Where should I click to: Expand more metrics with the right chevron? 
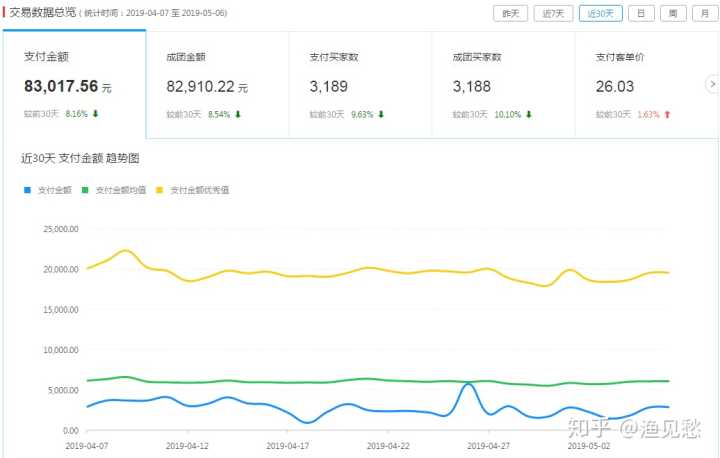click(x=712, y=84)
